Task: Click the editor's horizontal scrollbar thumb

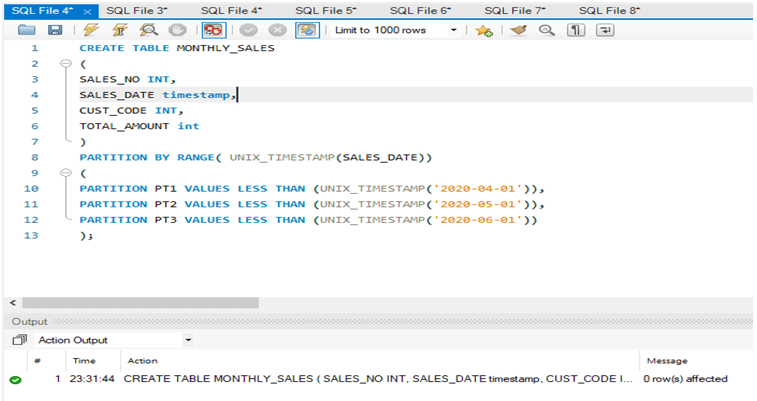Action: point(140,302)
